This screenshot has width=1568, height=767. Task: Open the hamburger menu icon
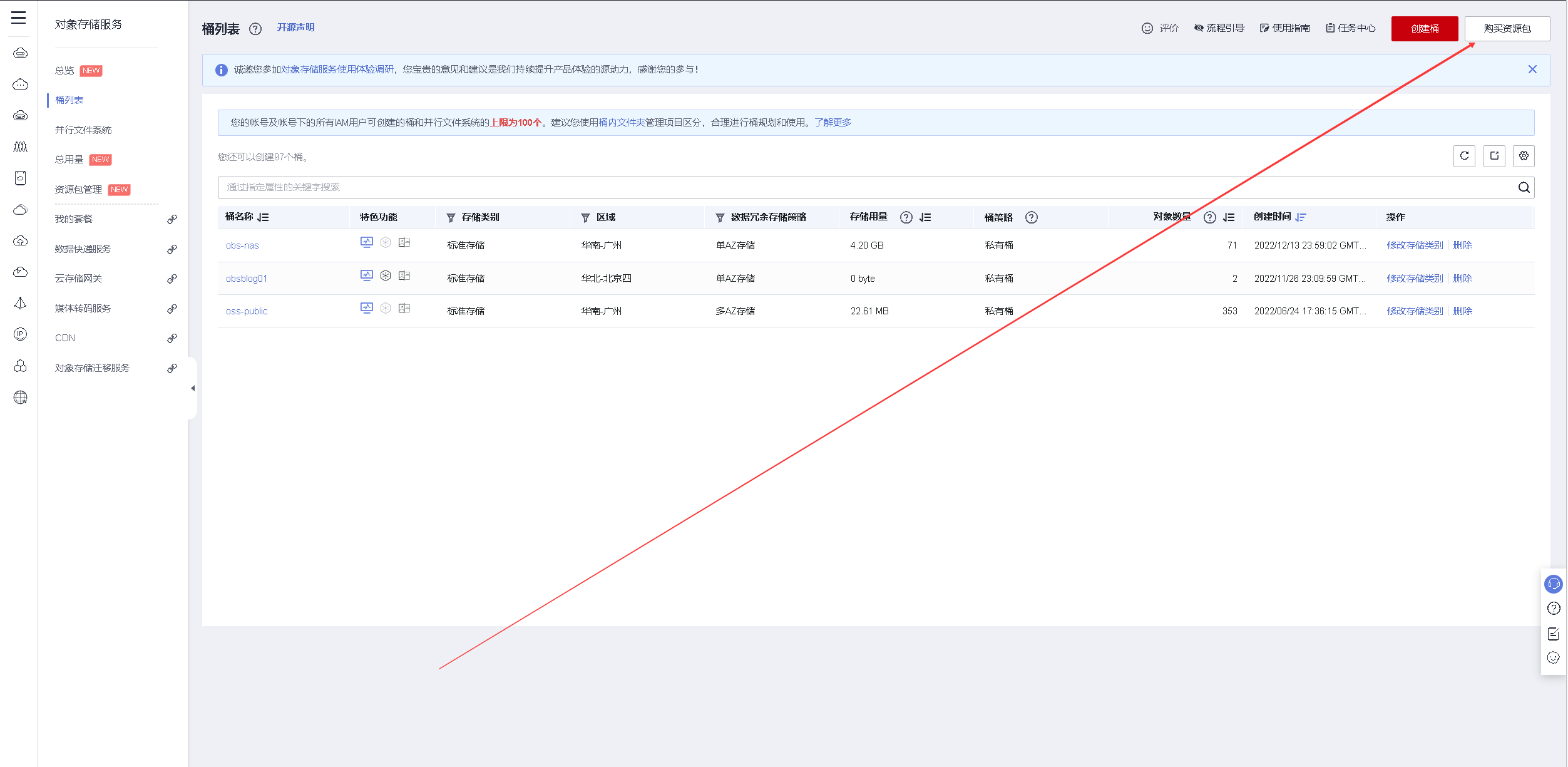tap(19, 18)
